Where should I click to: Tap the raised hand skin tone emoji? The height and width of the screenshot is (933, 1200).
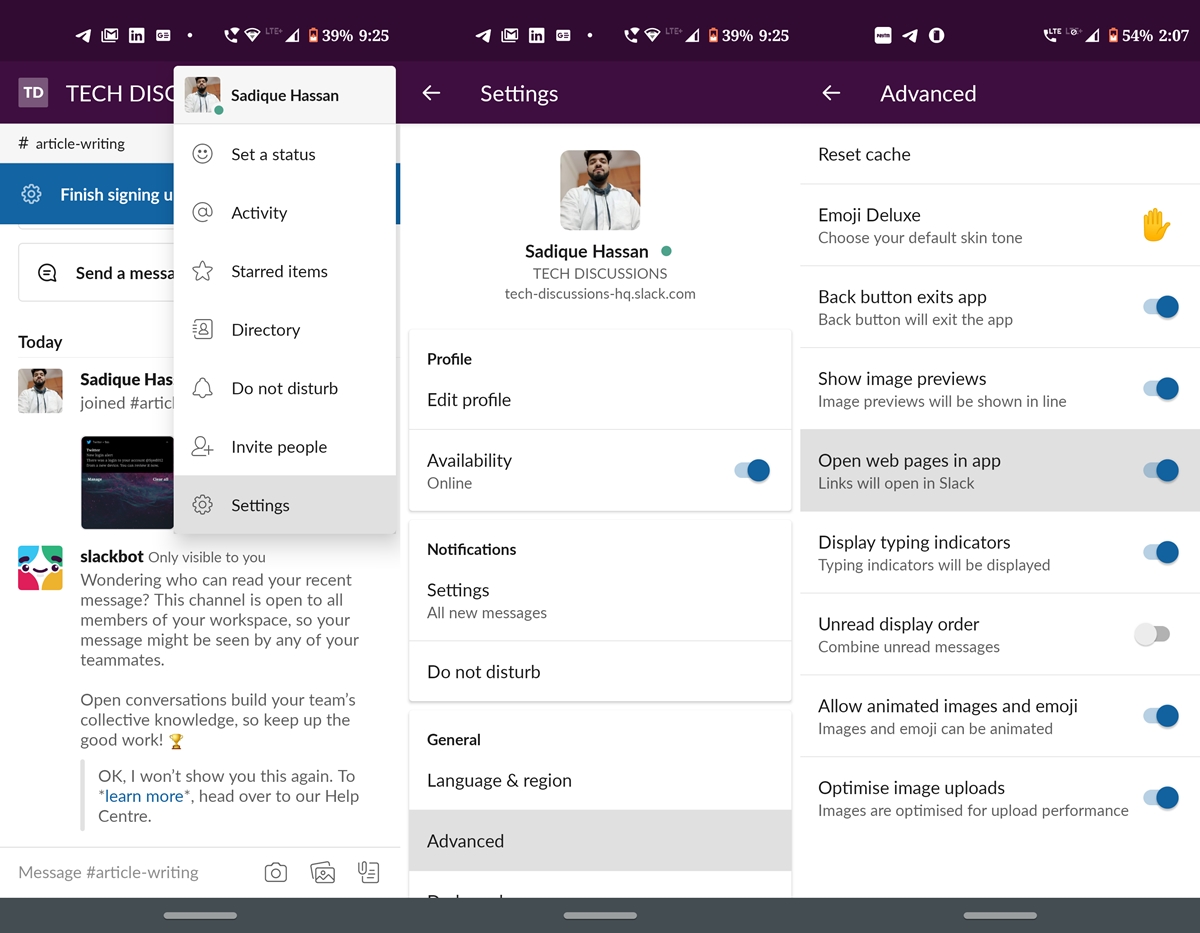1156,225
